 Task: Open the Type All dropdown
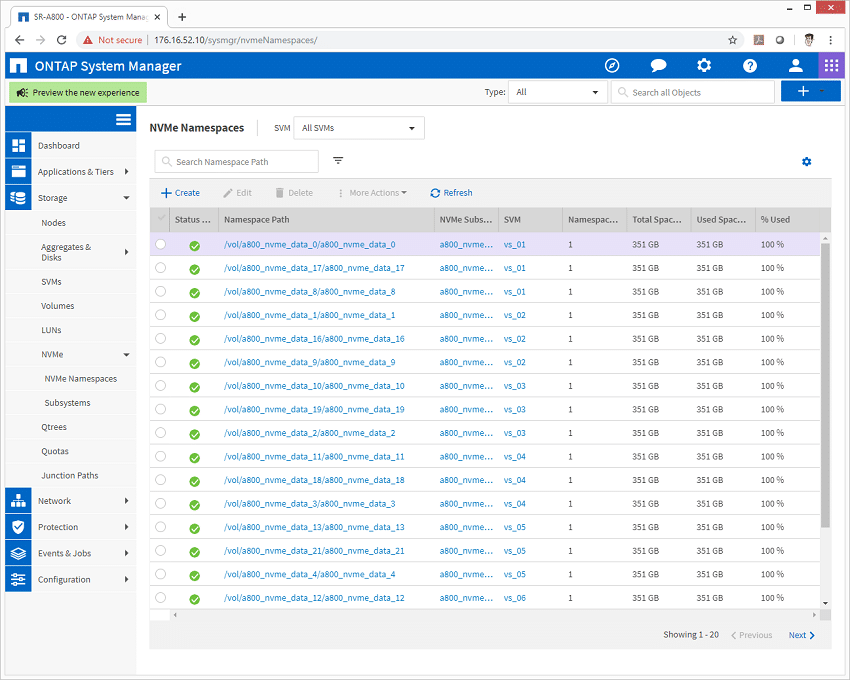point(557,92)
